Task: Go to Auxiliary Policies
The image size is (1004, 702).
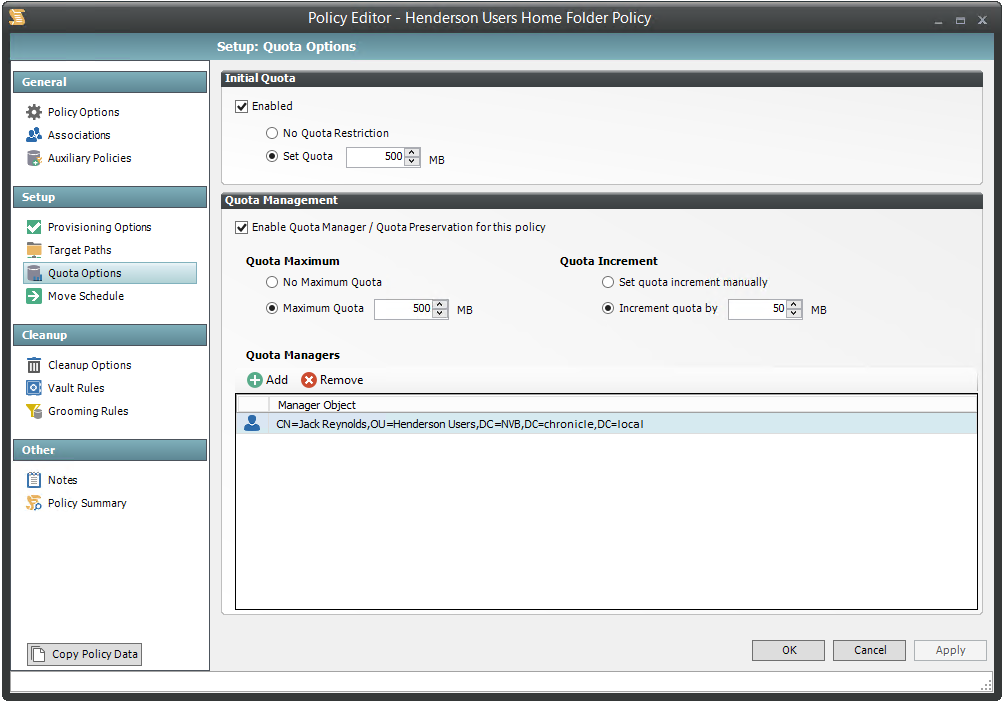Action: click(89, 158)
